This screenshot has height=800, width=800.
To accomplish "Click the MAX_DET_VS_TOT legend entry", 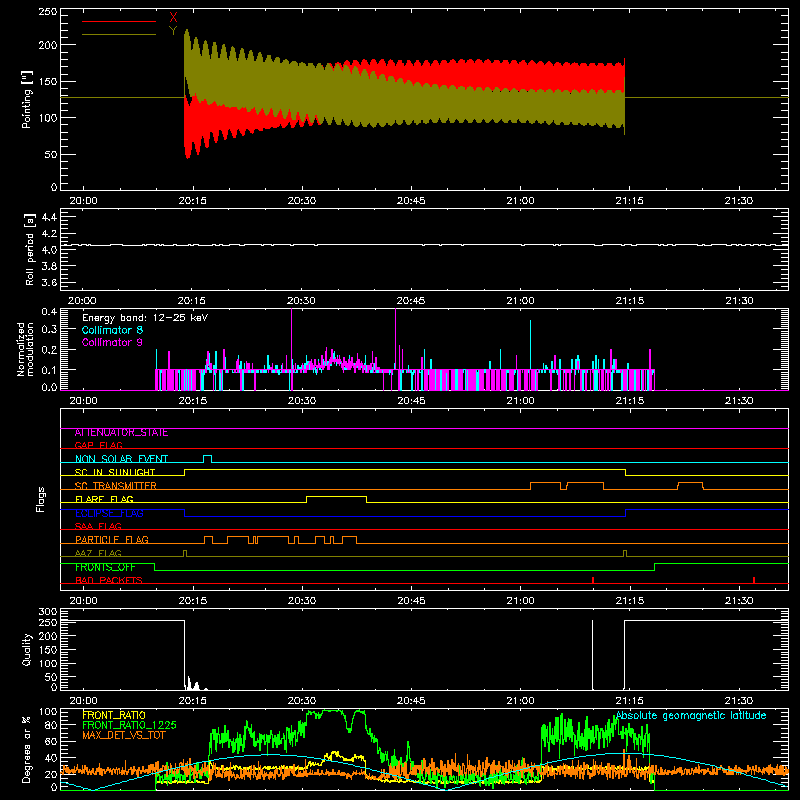I will 124,735.
